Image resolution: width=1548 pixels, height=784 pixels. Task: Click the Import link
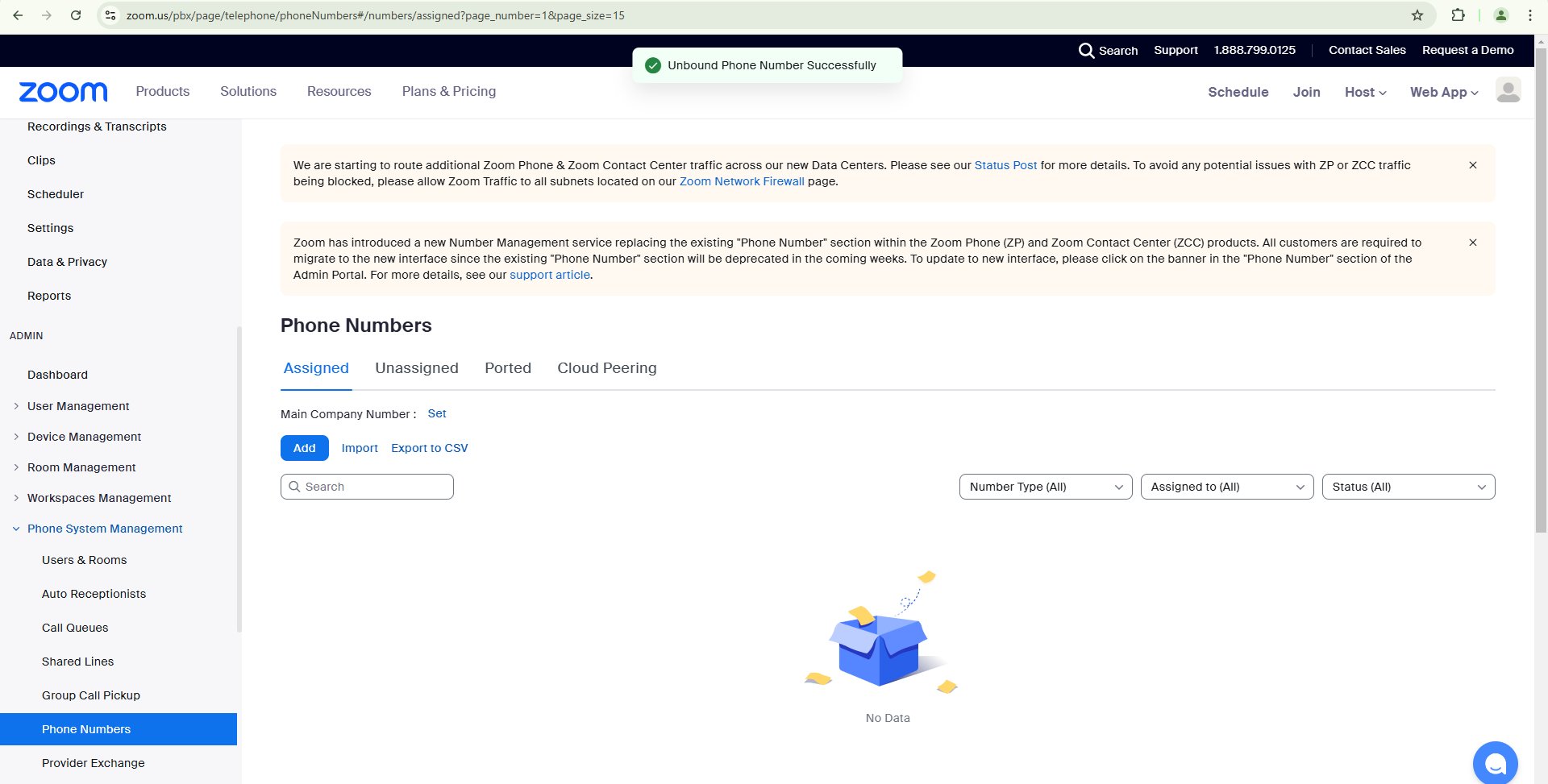360,448
